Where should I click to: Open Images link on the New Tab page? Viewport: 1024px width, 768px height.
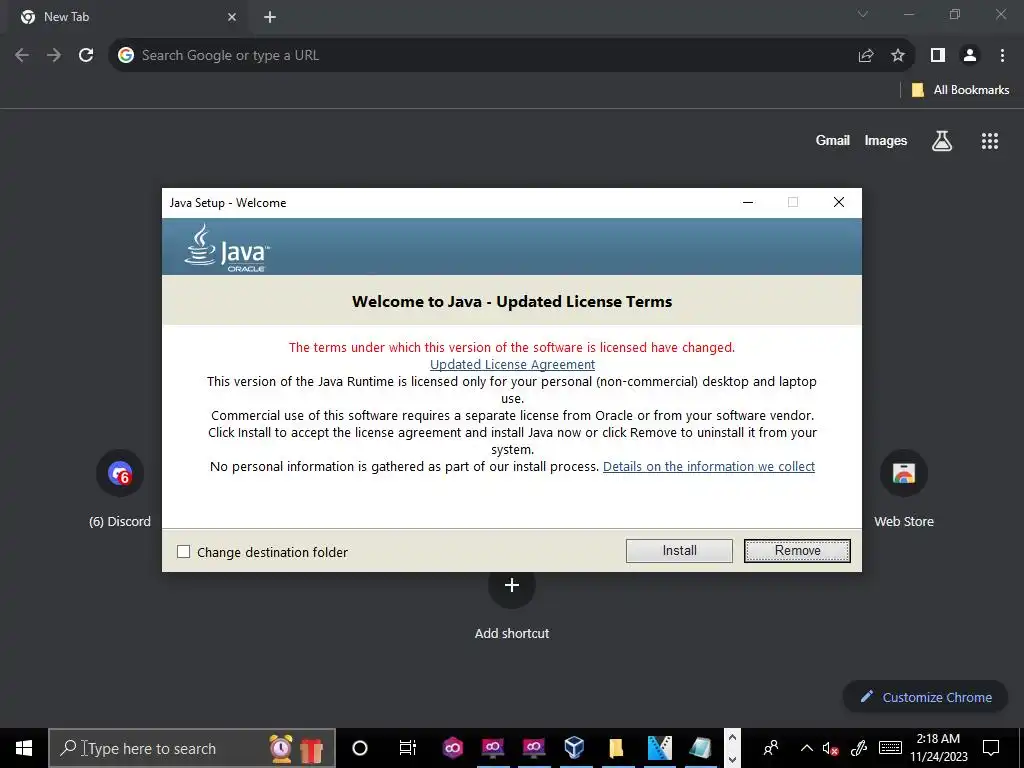[x=886, y=140]
